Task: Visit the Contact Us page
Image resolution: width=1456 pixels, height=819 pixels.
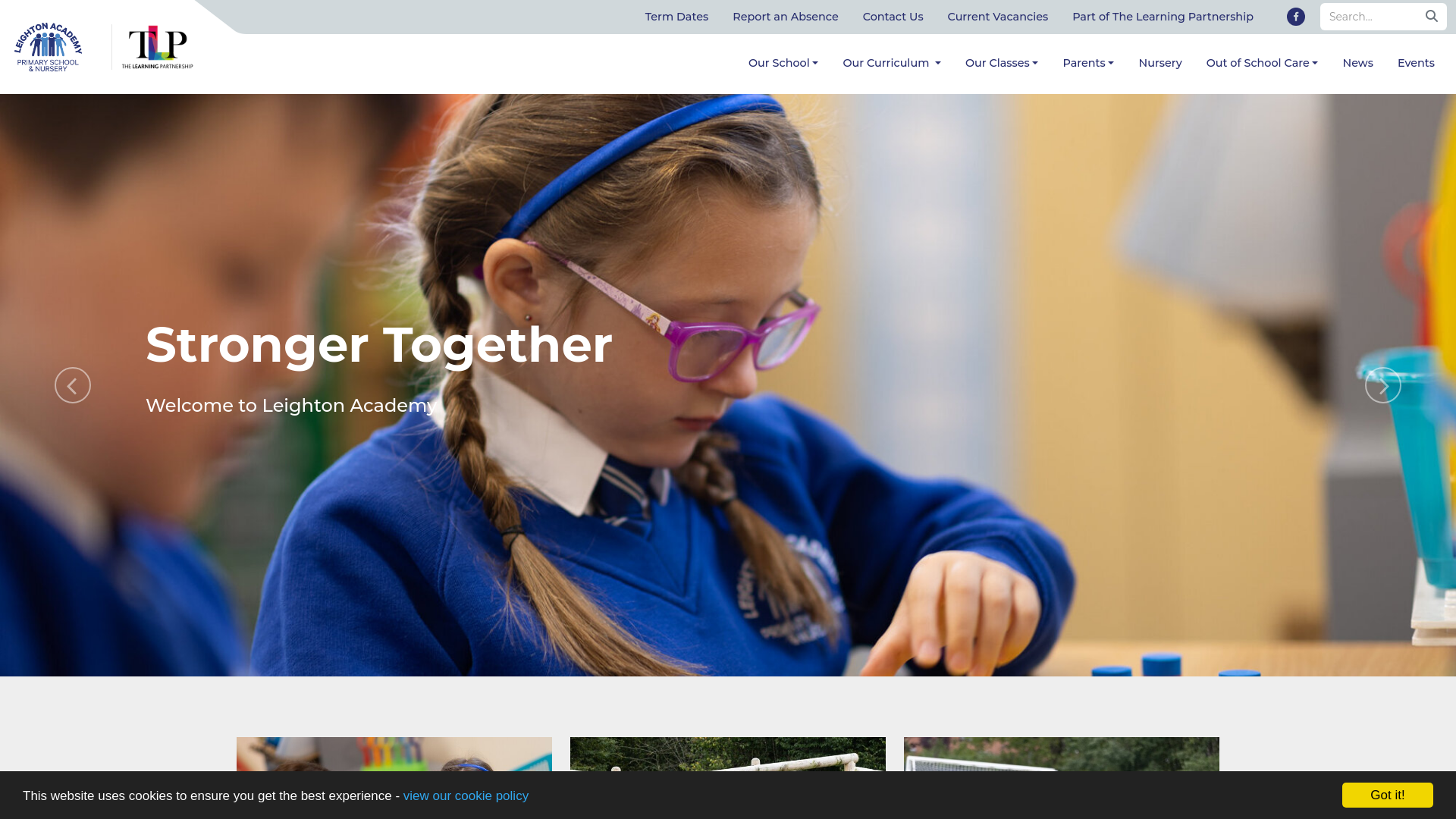Action: (893, 17)
